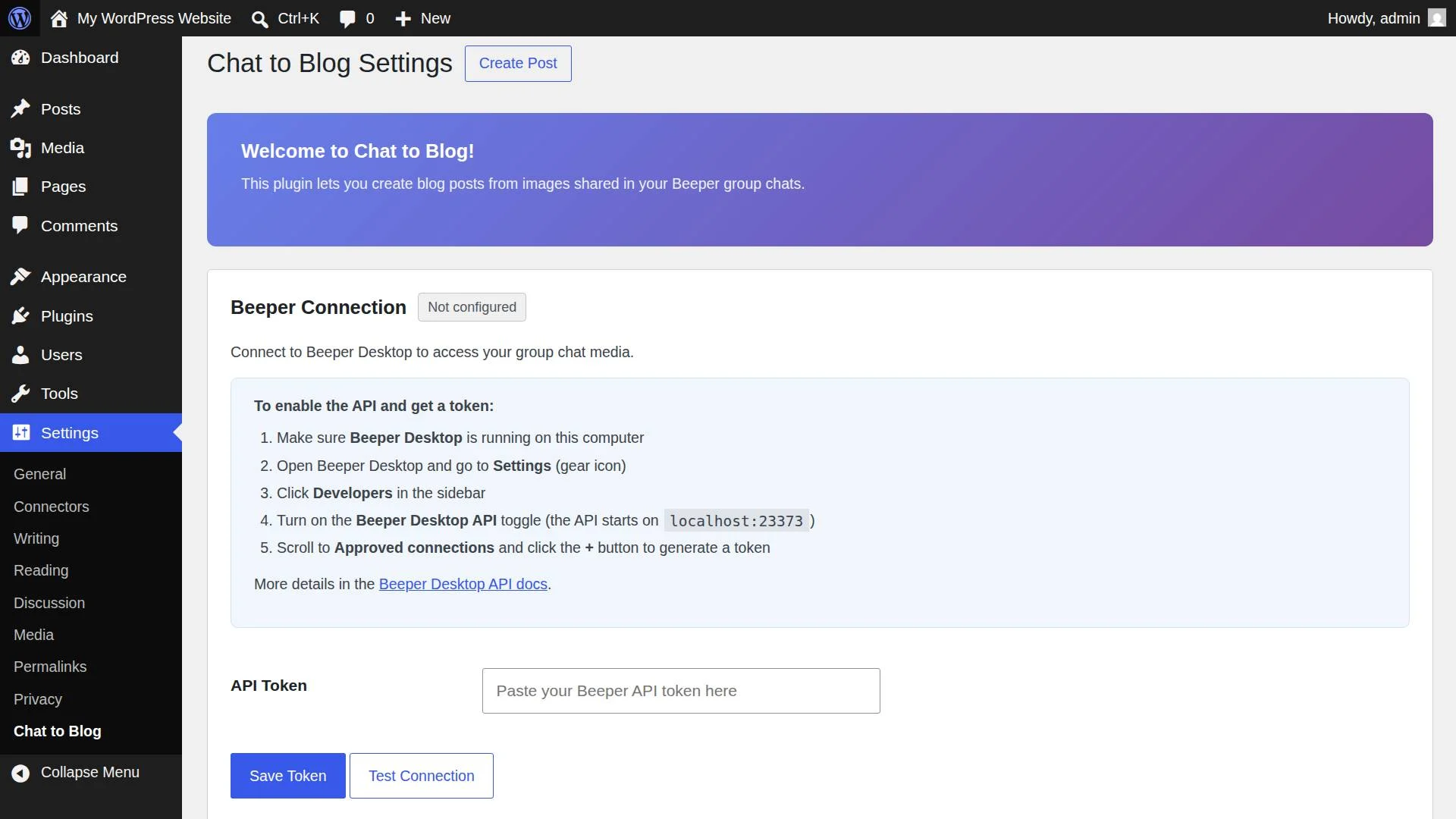Open Tools menu item
Image resolution: width=1456 pixels, height=819 pixels.
tap(91, 394)
